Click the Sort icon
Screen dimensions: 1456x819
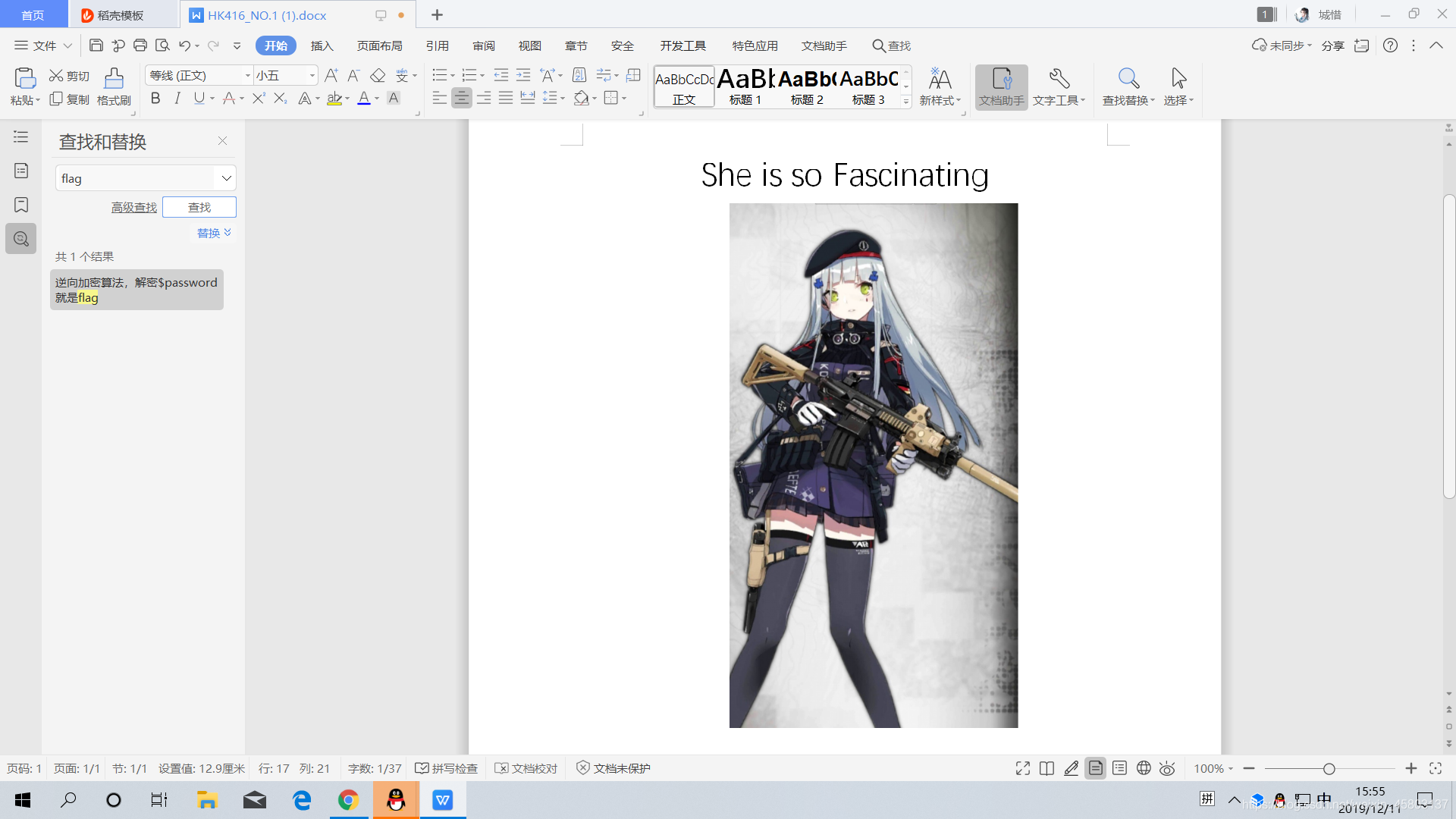[x=579, y=75]
